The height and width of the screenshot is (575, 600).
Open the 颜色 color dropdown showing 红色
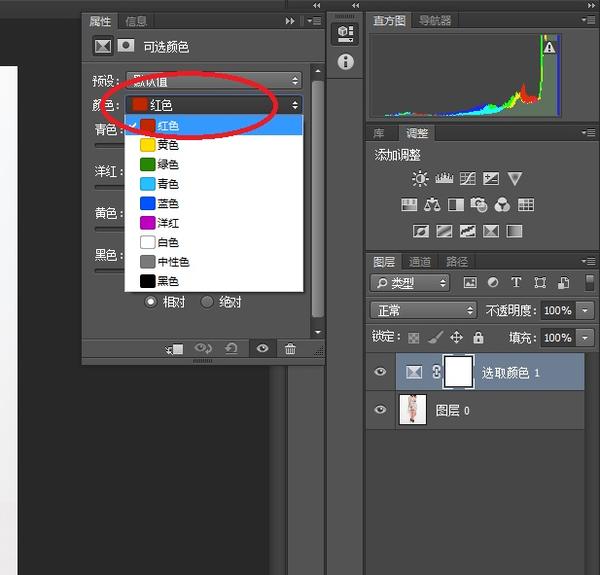(214, 104)
